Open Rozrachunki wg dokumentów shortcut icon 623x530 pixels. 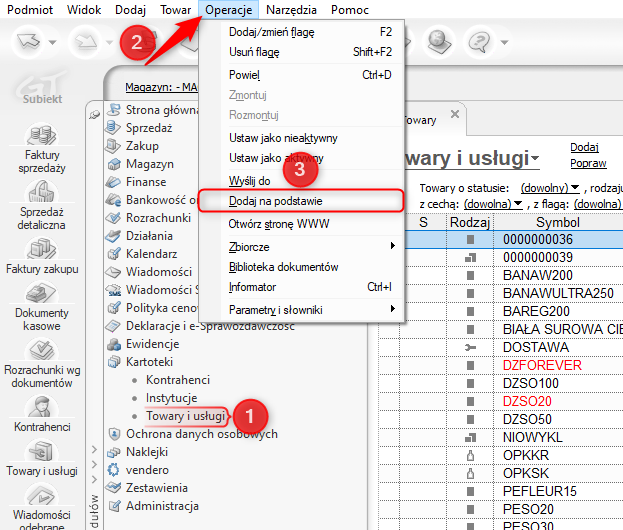pos(42,350)
